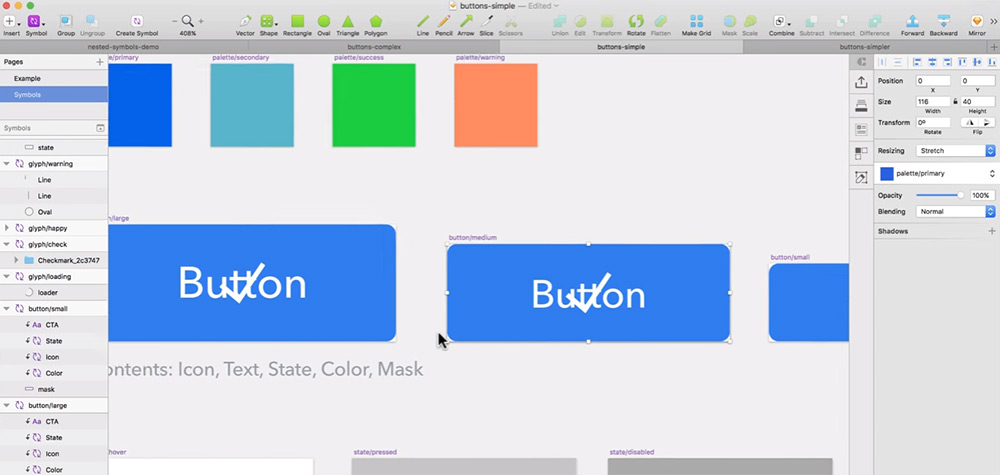
Task: Select the Symbols page
Action: pyautogui.click(x=54, y=94)
